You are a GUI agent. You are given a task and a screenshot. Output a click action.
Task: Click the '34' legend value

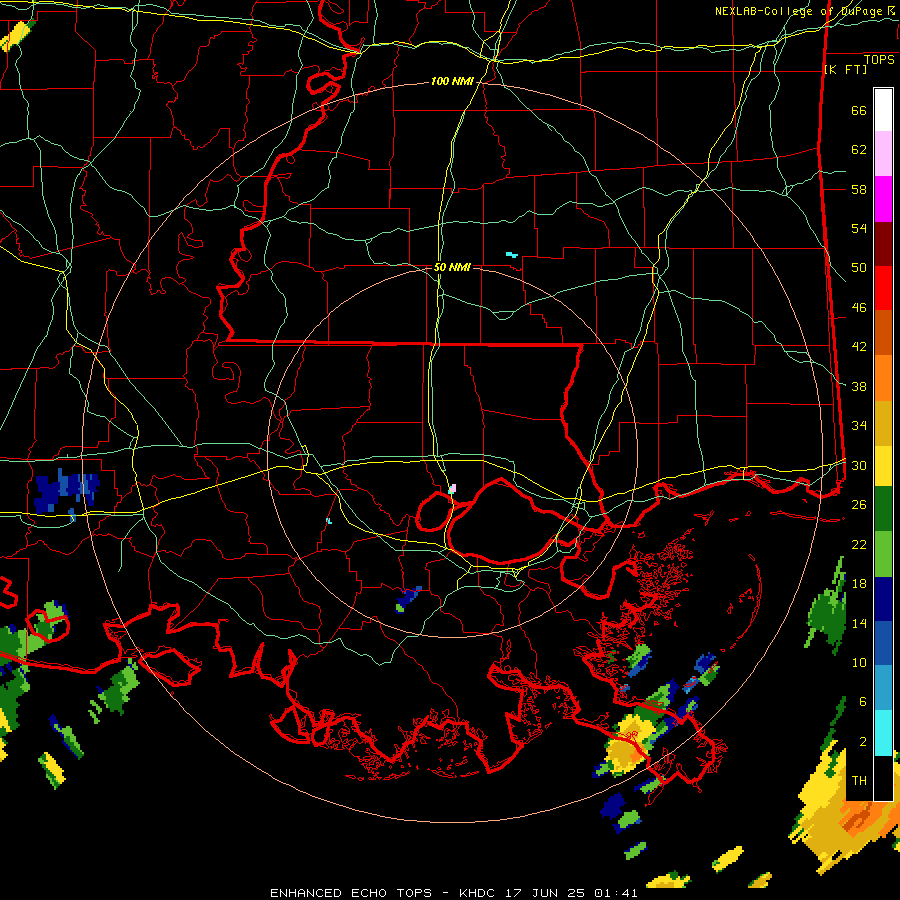point(859,426)
